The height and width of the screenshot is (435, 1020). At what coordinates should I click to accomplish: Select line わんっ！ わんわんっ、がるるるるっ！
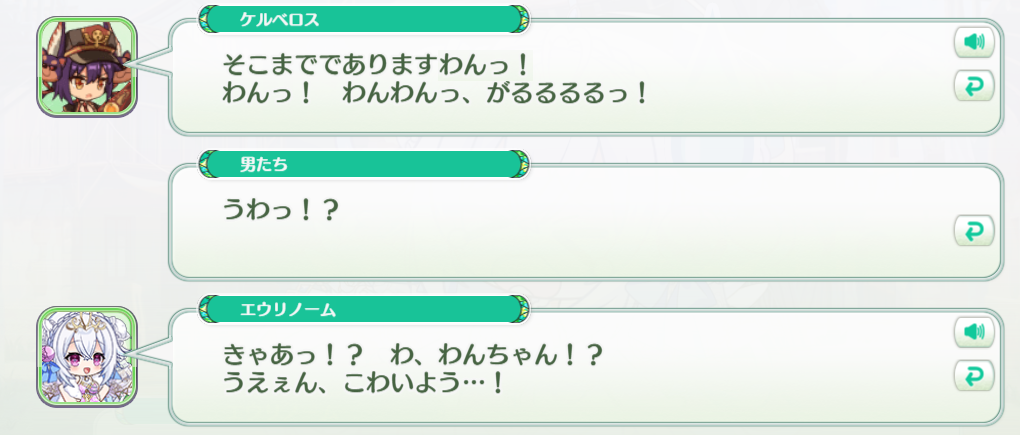click(435, 95)
